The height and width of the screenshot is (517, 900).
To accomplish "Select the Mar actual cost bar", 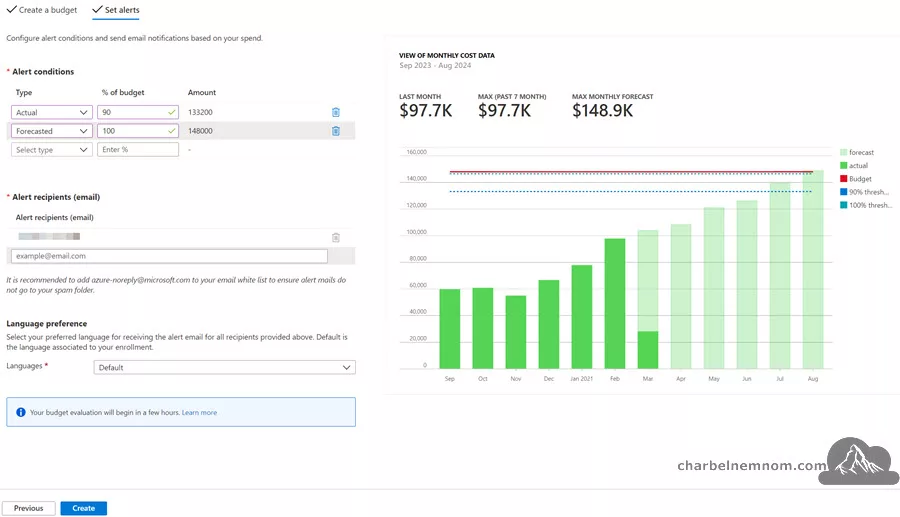I will [x=648, y=350].
